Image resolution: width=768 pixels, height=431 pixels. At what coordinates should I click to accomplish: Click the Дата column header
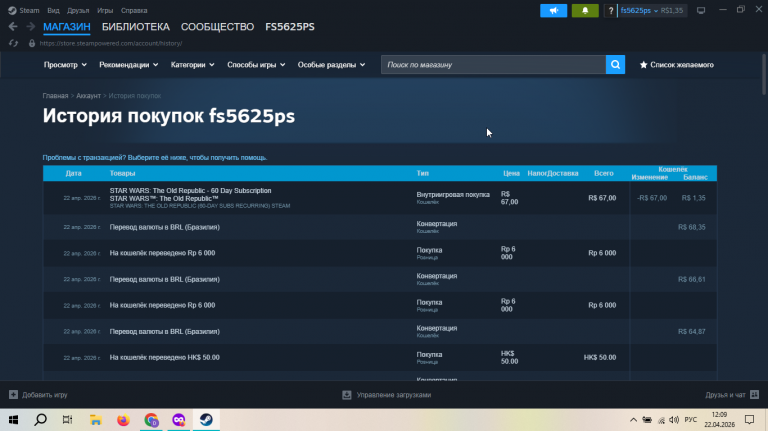tap(73, 173)
